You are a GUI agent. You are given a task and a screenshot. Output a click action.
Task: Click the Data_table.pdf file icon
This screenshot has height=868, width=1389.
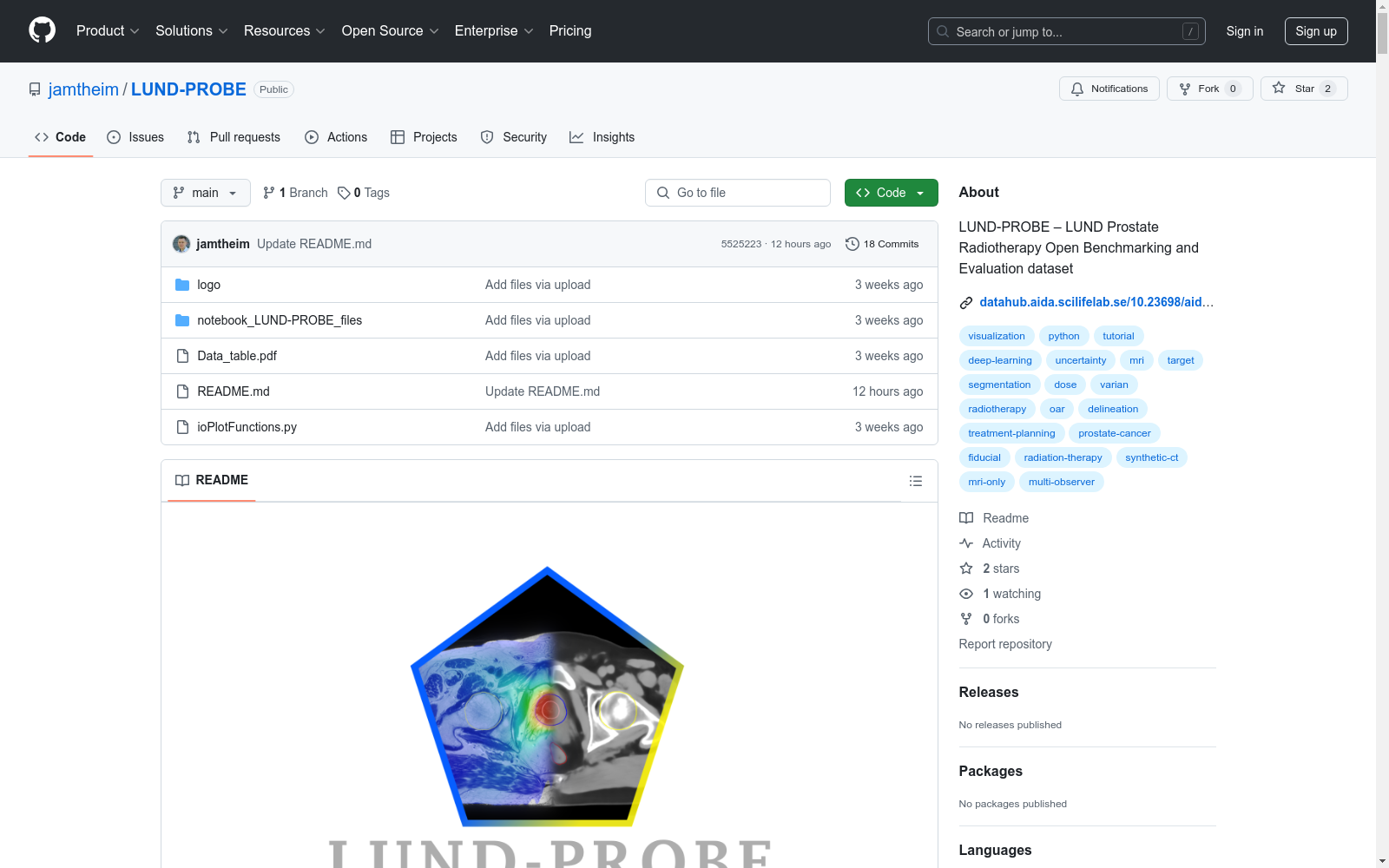182,355
